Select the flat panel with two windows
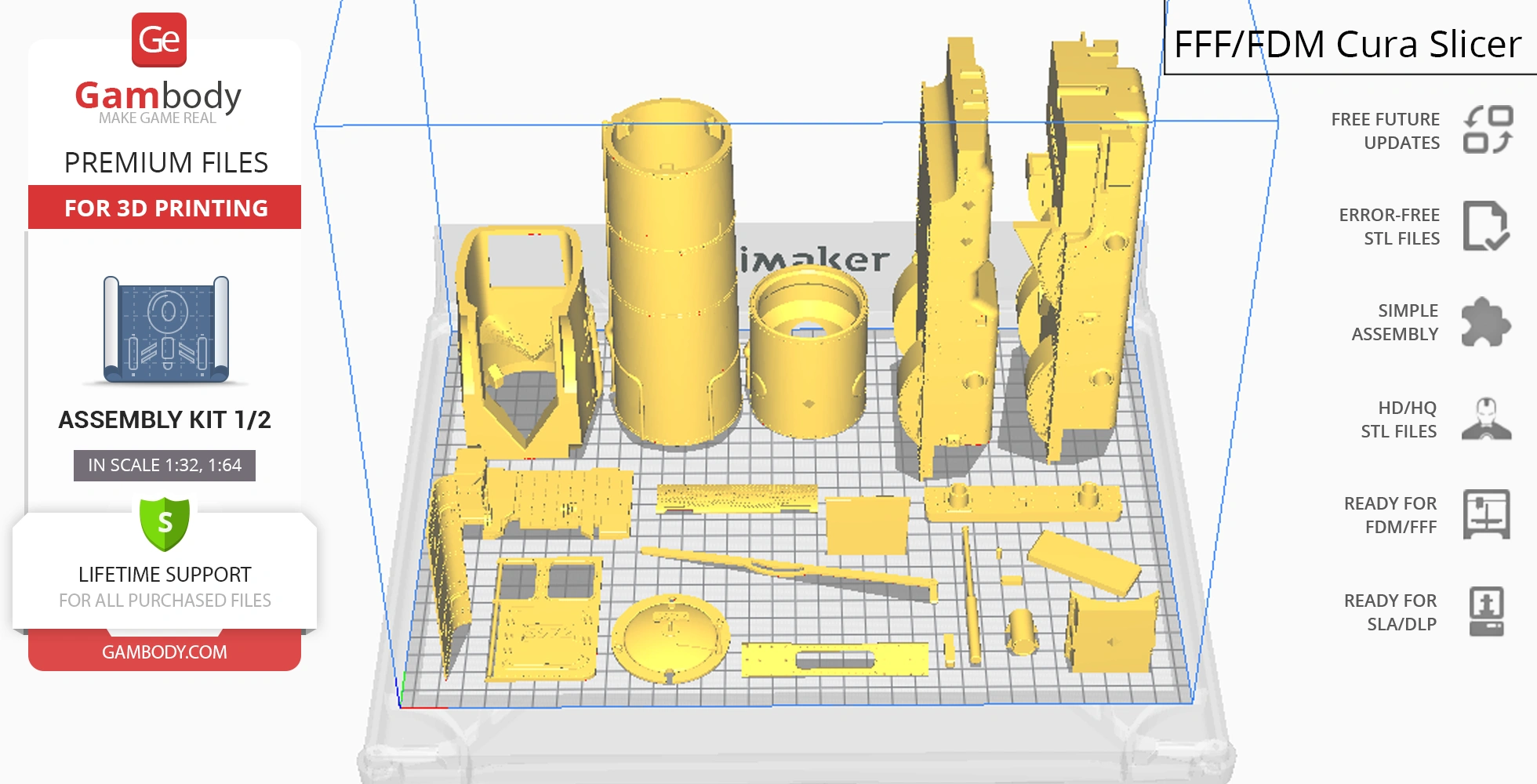This screenshot has height=784, width=1537. click(x=545, y=619)
